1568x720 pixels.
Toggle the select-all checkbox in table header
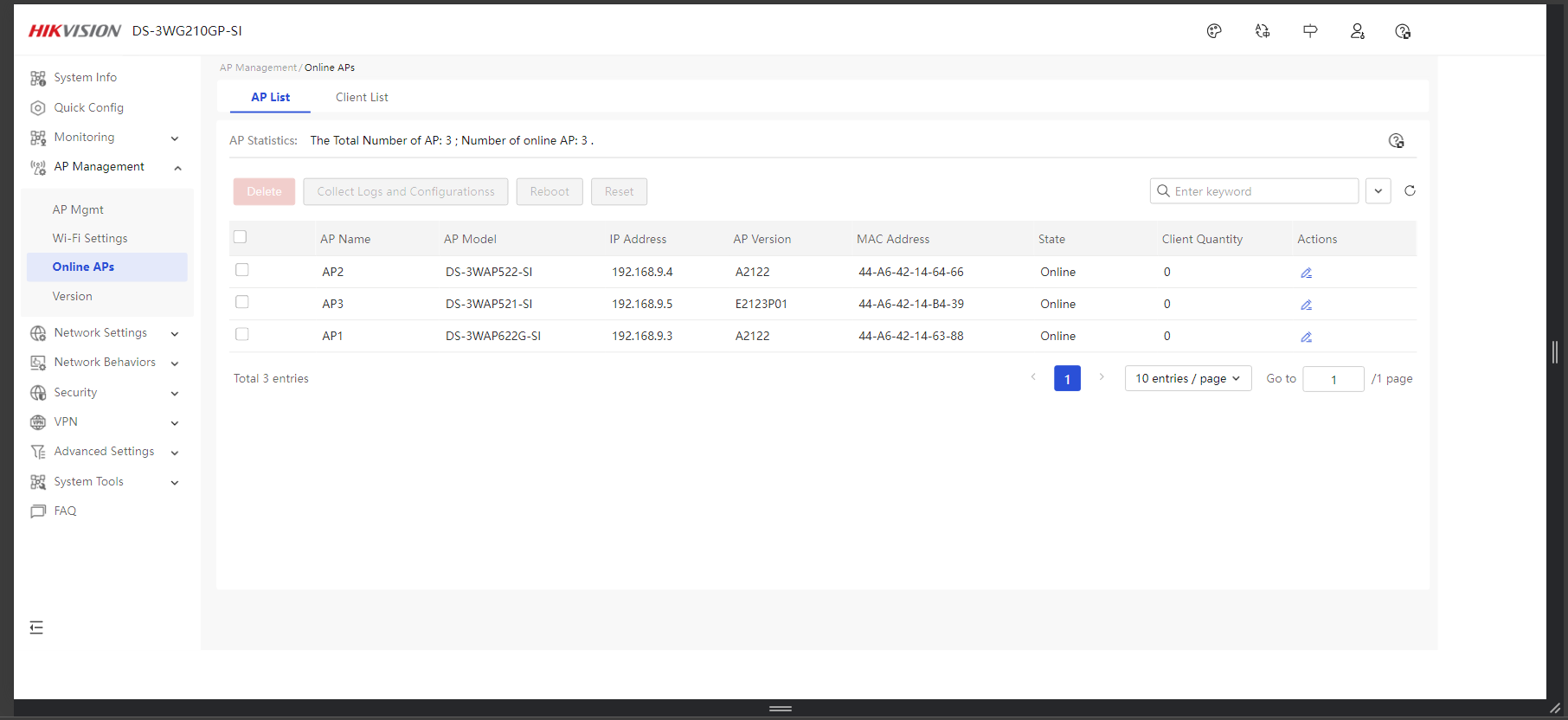tap(241, 237)
